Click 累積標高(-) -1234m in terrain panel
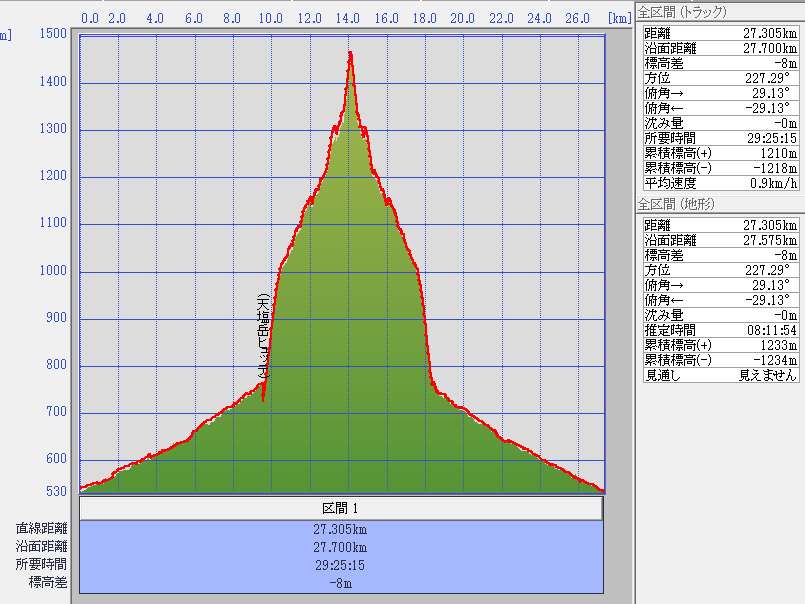805x604 pixels. (720, 359)
